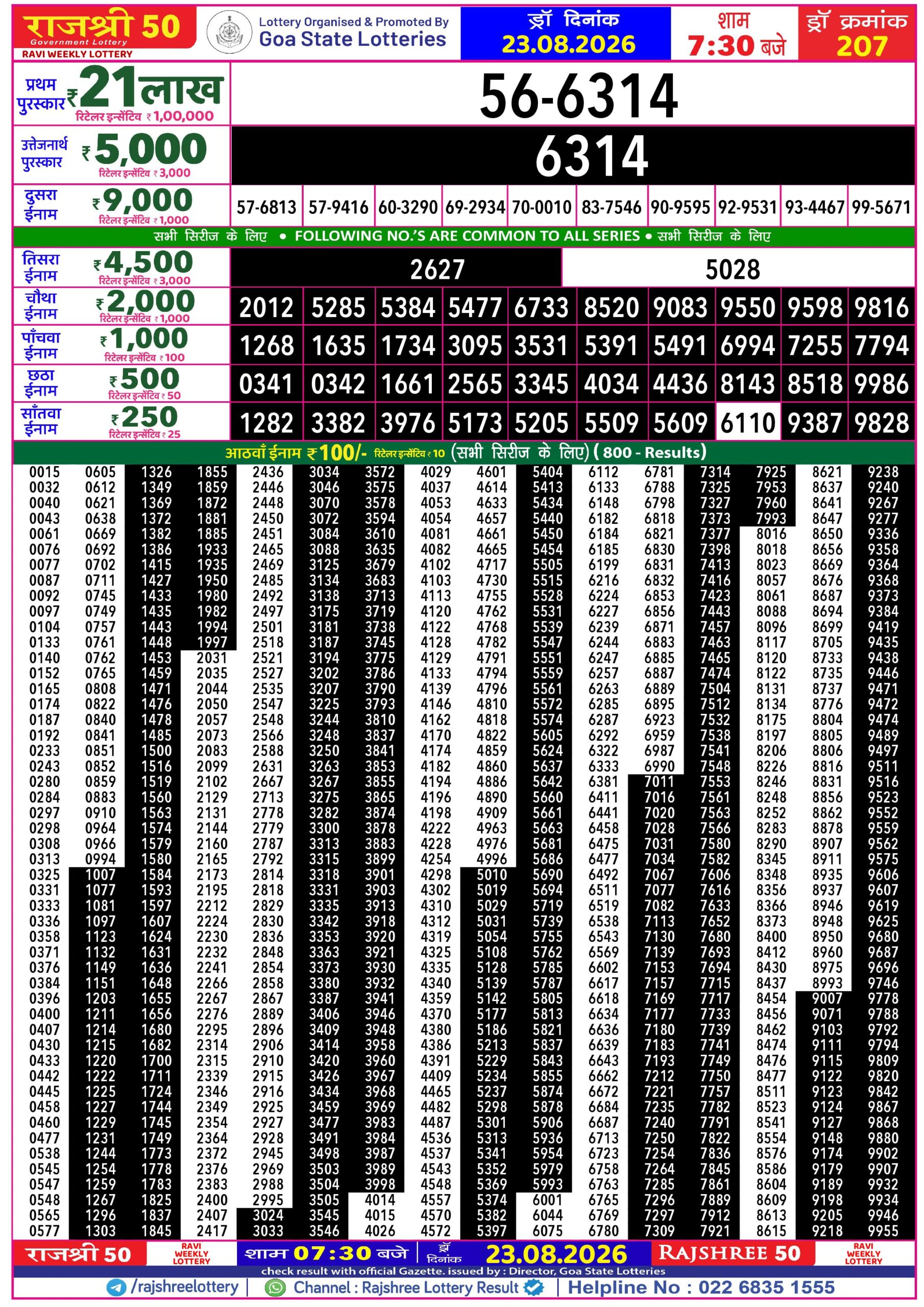Screen dimensions: 924x1307
Task: Select second prize number 83-7546
Action: tap(612, 207)
